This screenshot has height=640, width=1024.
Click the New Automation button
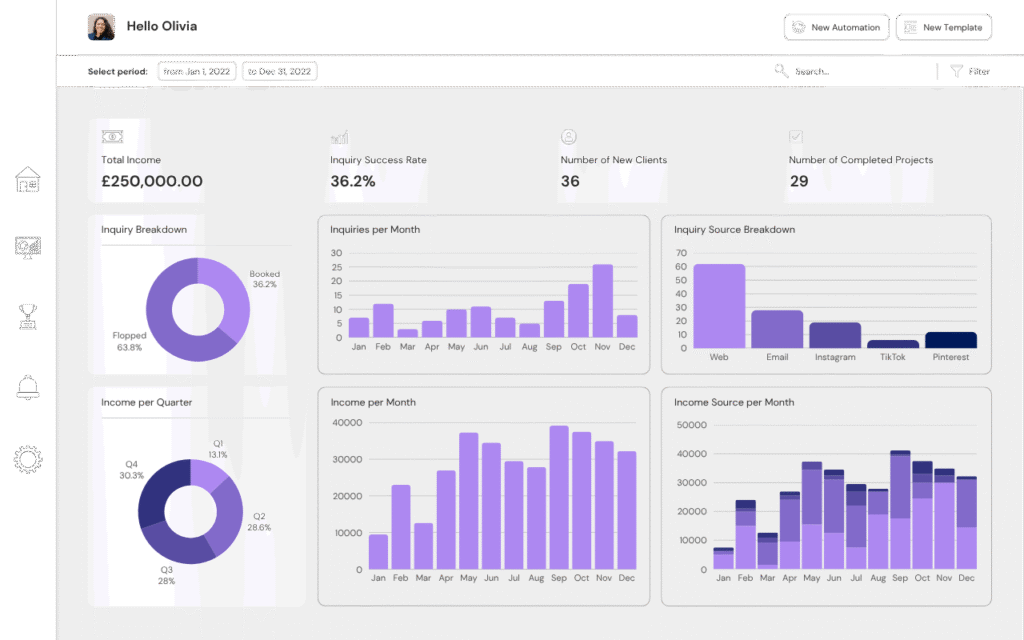coord(836,27)
